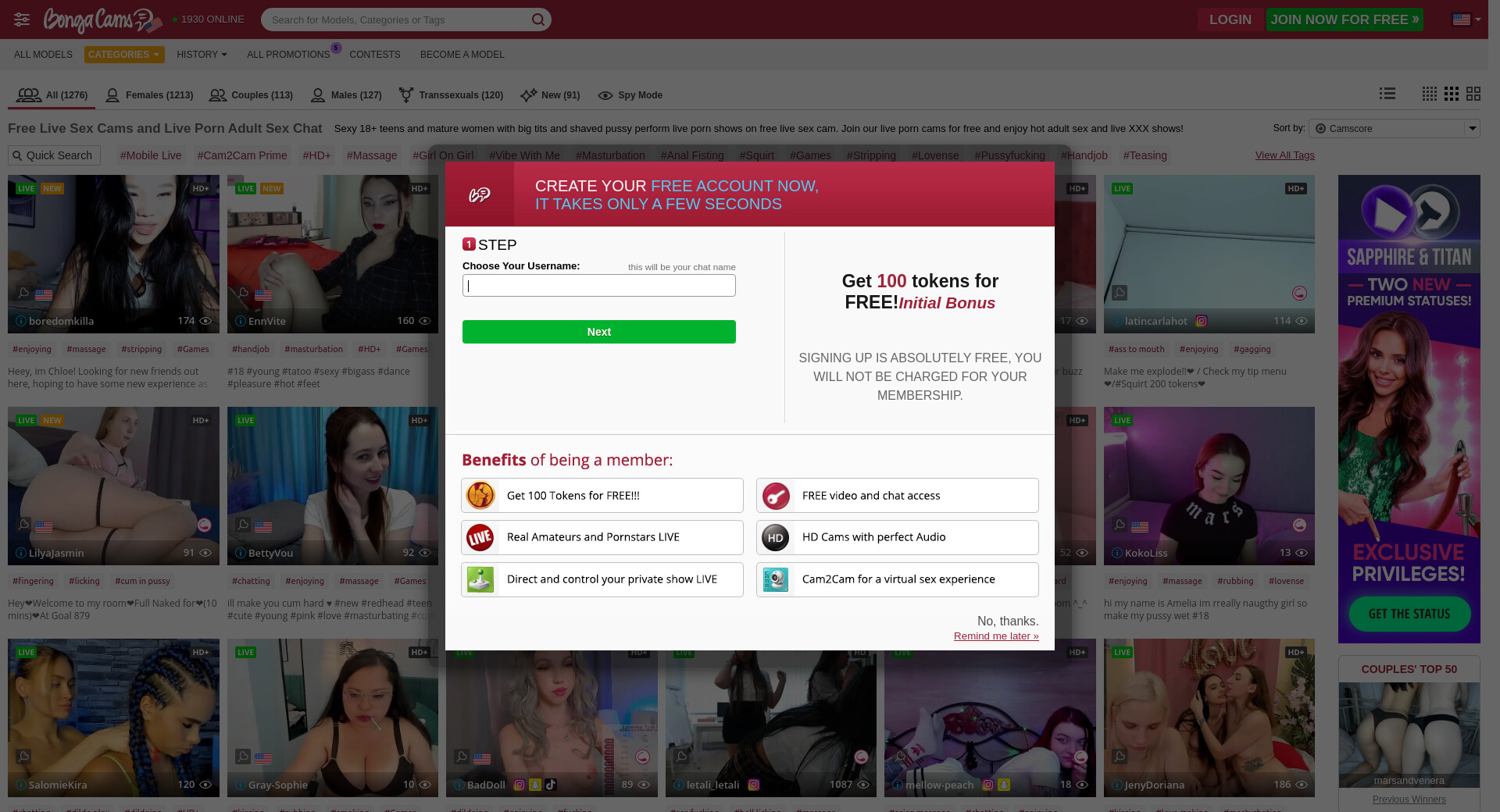Focus the Choose Your Username field

598,286
